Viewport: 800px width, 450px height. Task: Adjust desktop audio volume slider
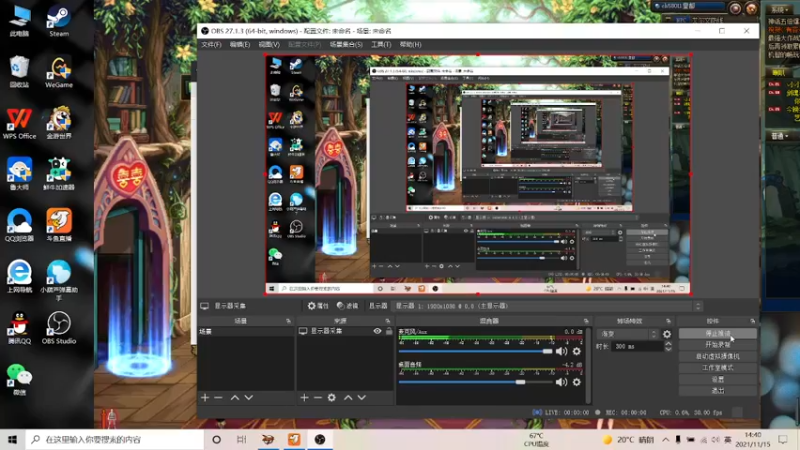tap(476, 382)
